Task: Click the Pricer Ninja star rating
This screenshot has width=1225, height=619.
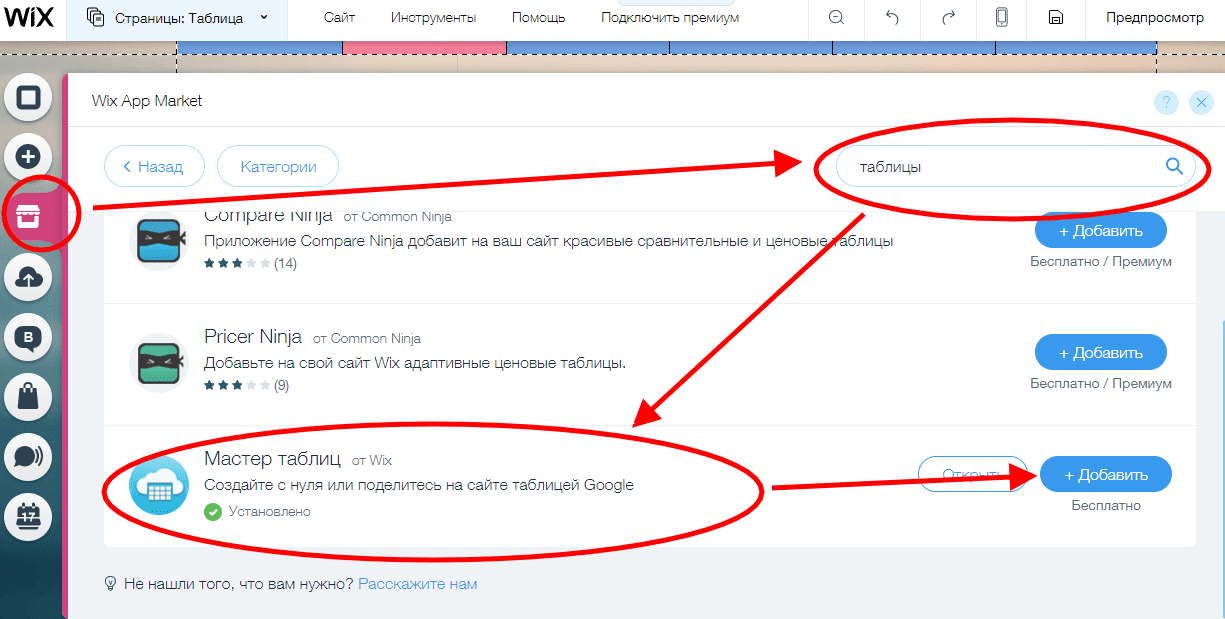Action: [236, 385]
